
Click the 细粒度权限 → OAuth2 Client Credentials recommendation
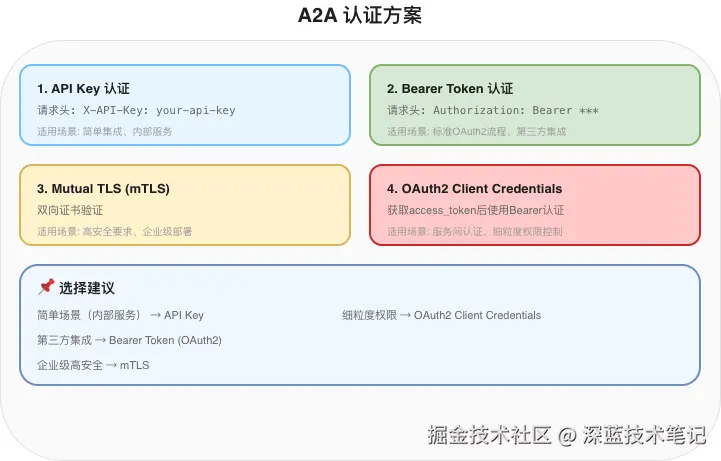(441, 315)
